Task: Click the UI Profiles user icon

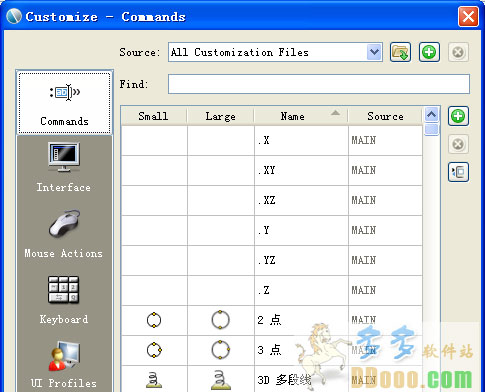Action: coord(64,356)
